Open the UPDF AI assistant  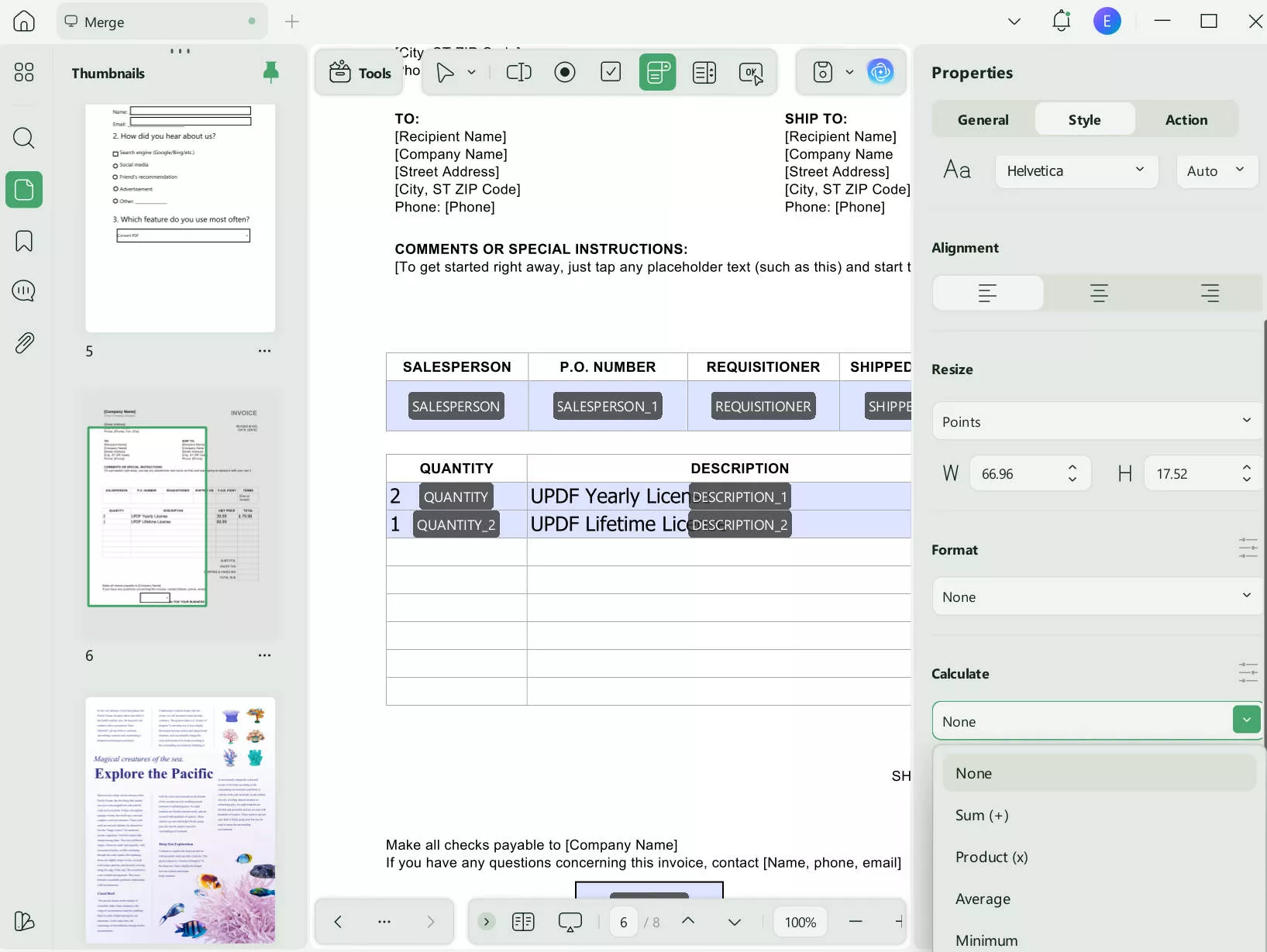pos(880,72)
